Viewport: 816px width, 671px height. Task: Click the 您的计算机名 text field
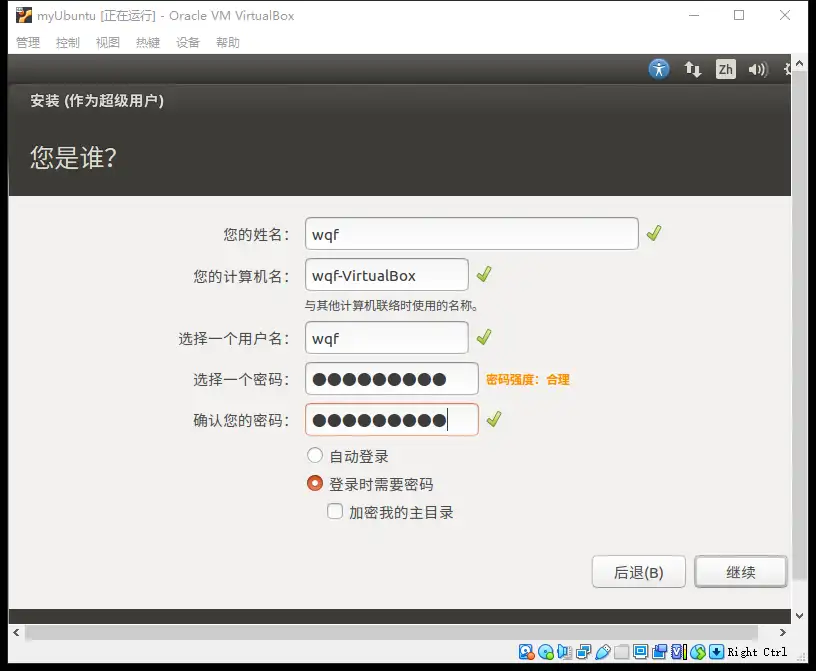386,275
